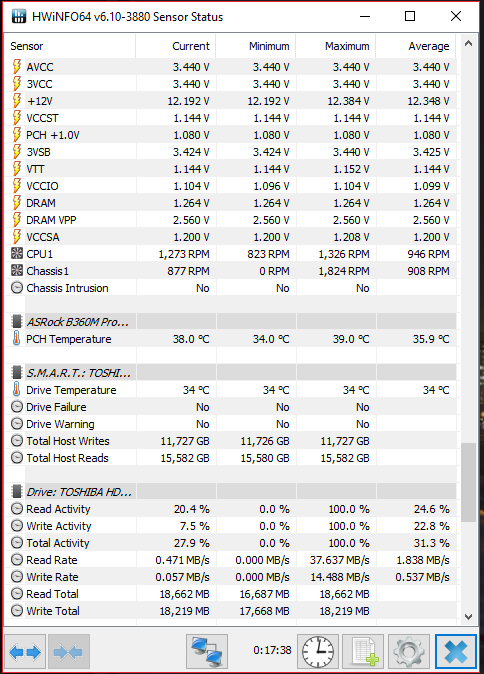Close sensor window with blue X button
484x674 pixels.
tap(455, 652)
